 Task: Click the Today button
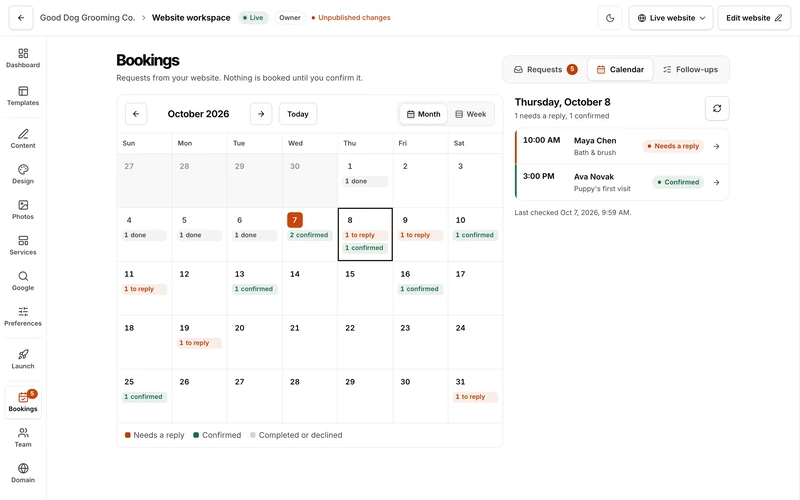click(x=298, y=114)
